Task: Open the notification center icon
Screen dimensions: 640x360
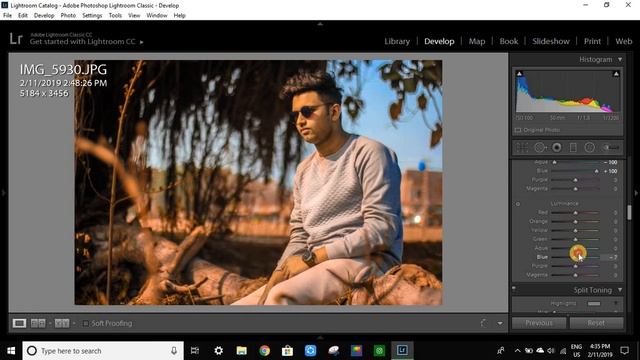Action: pyautogui.click(x=624, y=351)
